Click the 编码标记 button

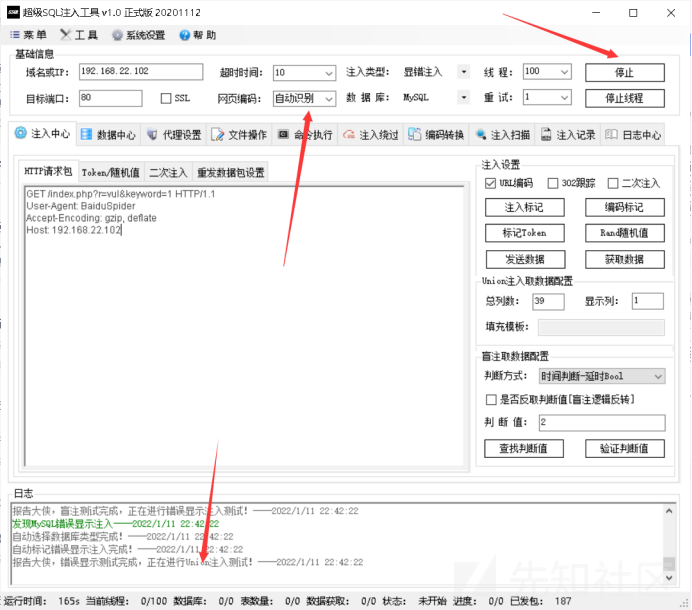624,207
